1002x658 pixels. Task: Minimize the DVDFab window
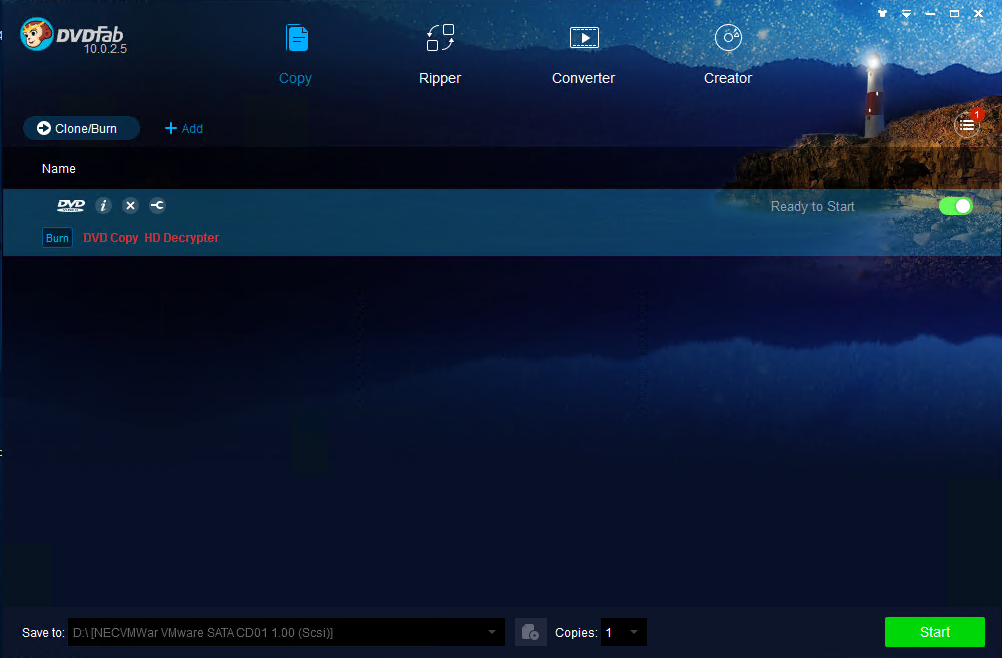pyautogui.click(x=930, y=13)
